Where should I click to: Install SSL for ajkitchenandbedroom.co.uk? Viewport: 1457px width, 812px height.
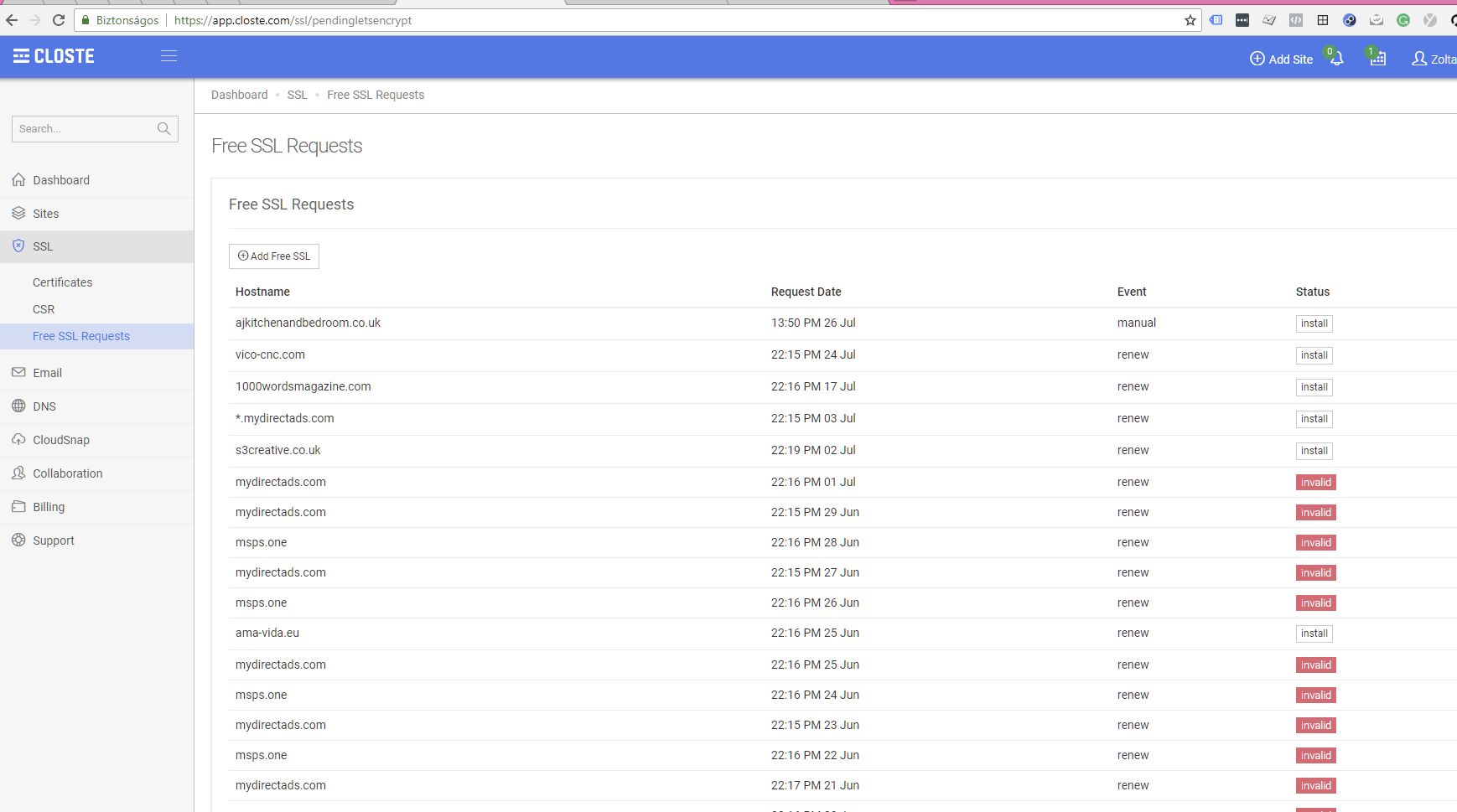(1314, 323)
